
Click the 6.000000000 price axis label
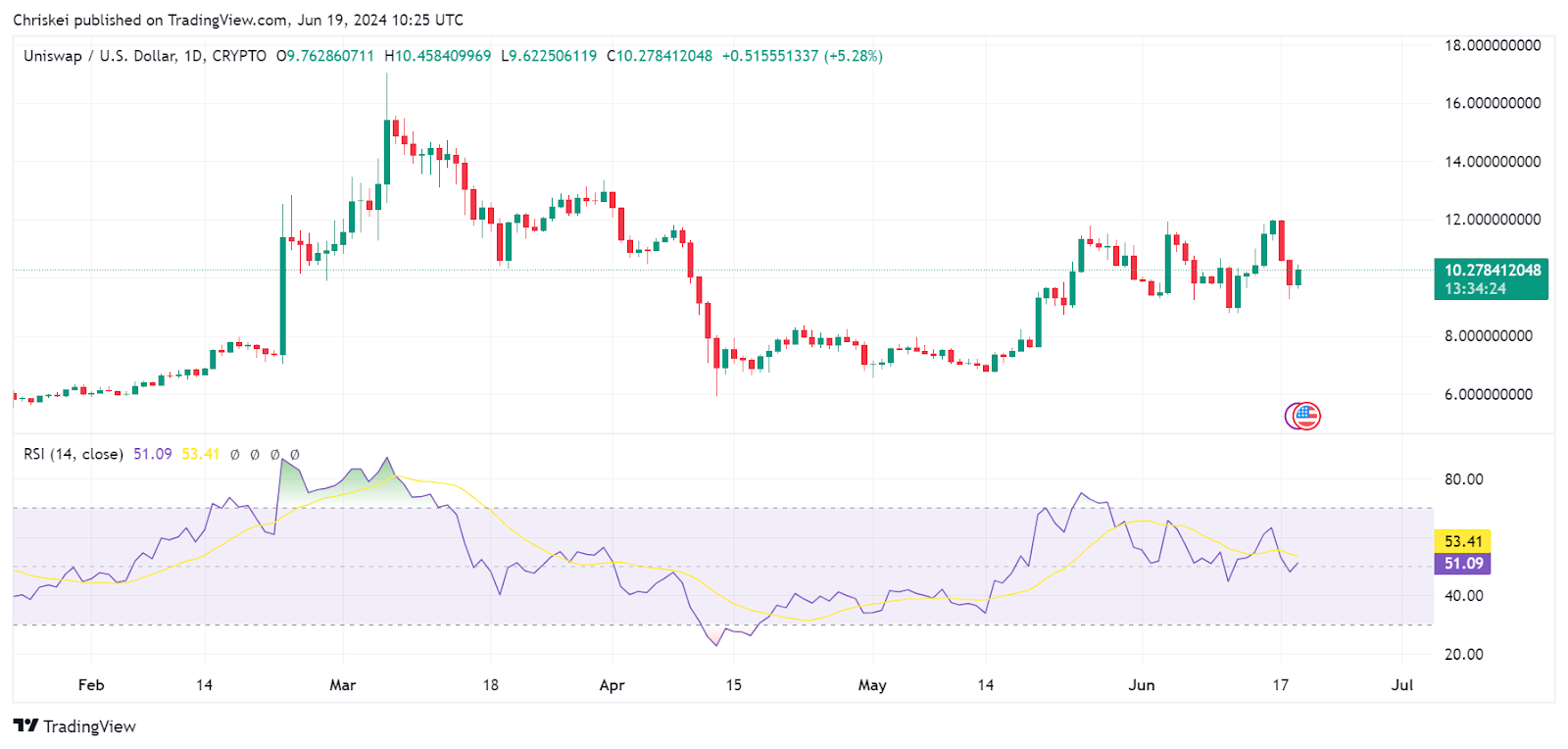point(1488,395)
